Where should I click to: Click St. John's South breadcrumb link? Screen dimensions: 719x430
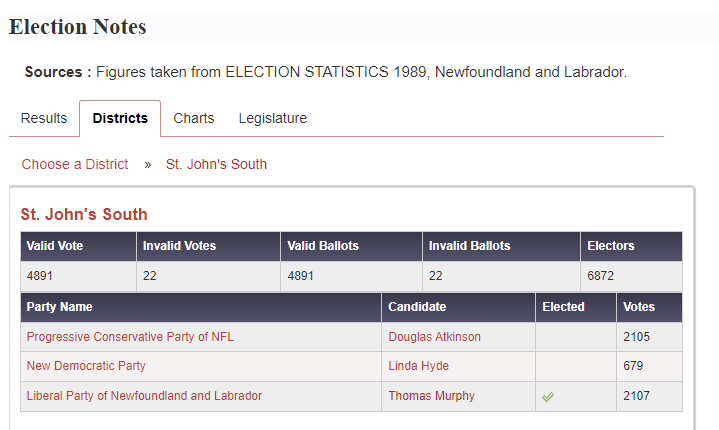[x=216, y=164]
